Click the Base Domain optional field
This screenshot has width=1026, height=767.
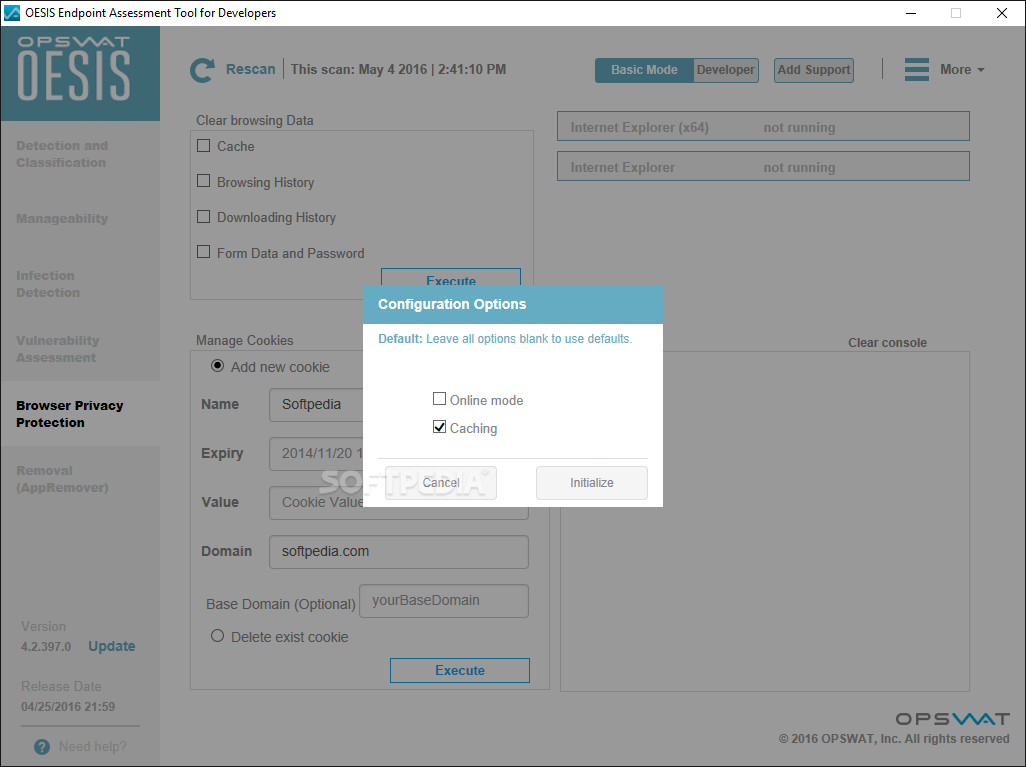444,601
